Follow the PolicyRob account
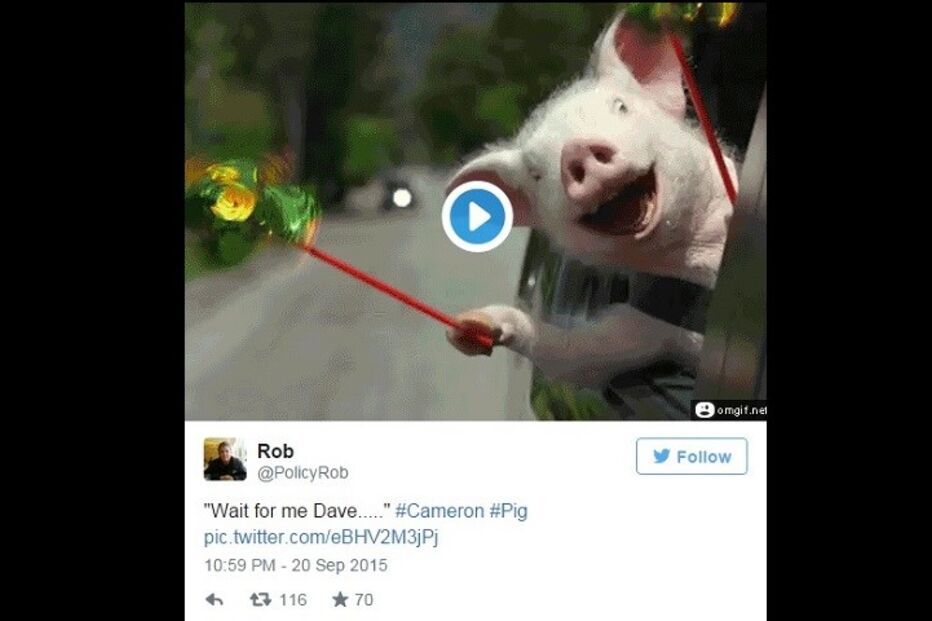This screenshot has height=621, width=932. point(691,456)
